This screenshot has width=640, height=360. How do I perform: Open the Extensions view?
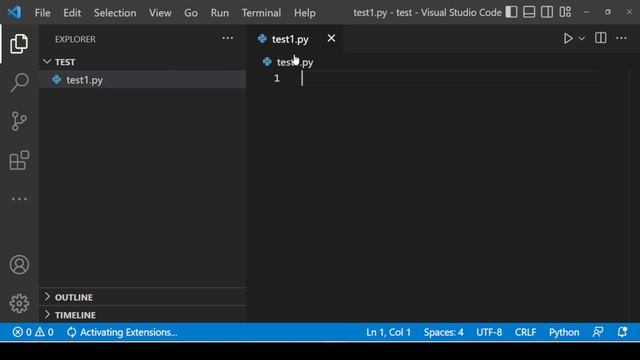19,160
